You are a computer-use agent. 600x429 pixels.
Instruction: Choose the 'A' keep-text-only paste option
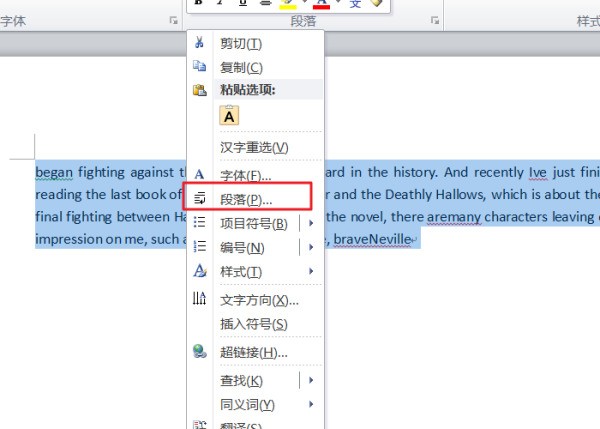click(229, 116)
